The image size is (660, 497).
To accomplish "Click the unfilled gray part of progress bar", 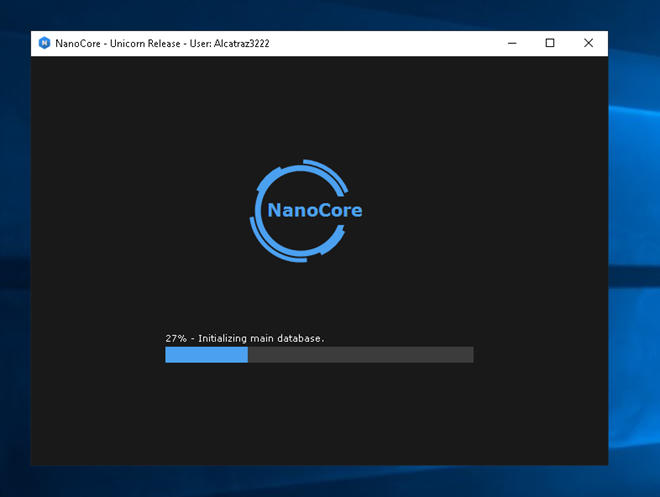I will [x=360, y=355].
